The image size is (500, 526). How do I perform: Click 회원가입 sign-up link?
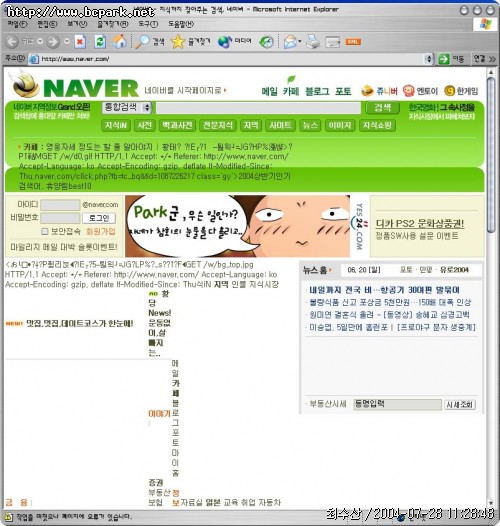(x=101, y=231)
